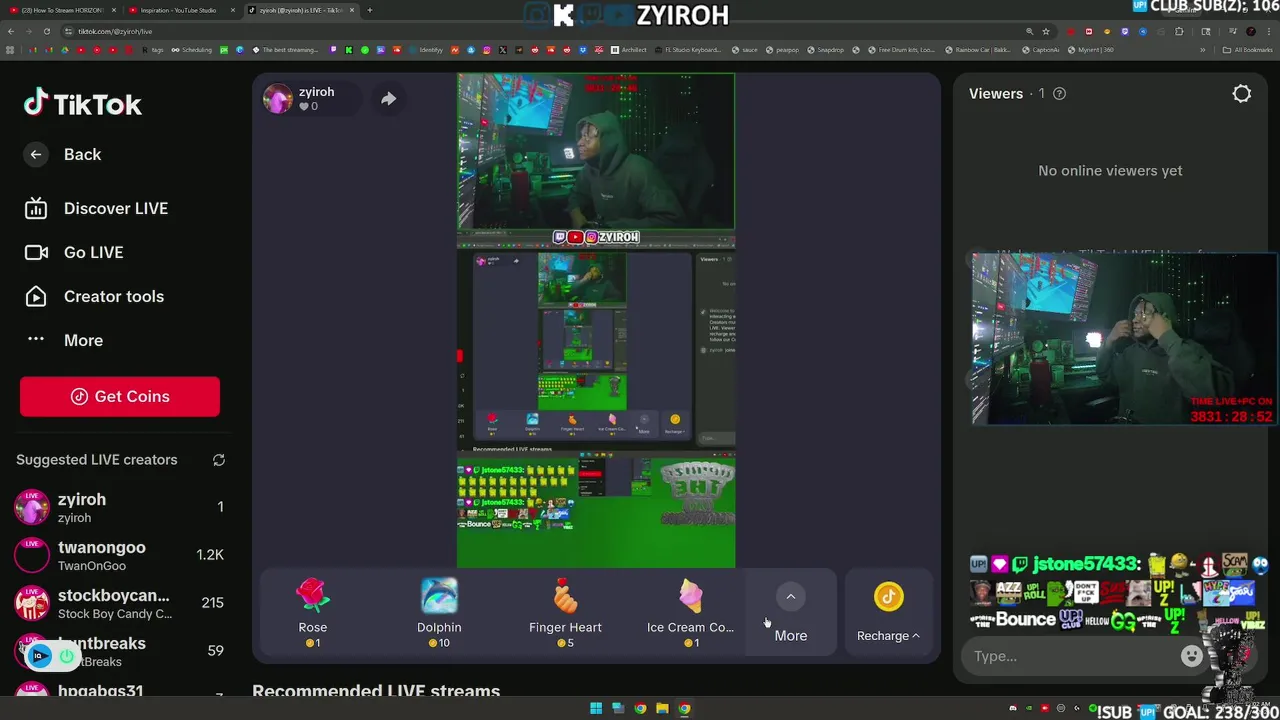Open the browser zoom magnifier icon
Image resolution: width=1280 pixels, height=720 pixels.
click(x=1029, y=31)
